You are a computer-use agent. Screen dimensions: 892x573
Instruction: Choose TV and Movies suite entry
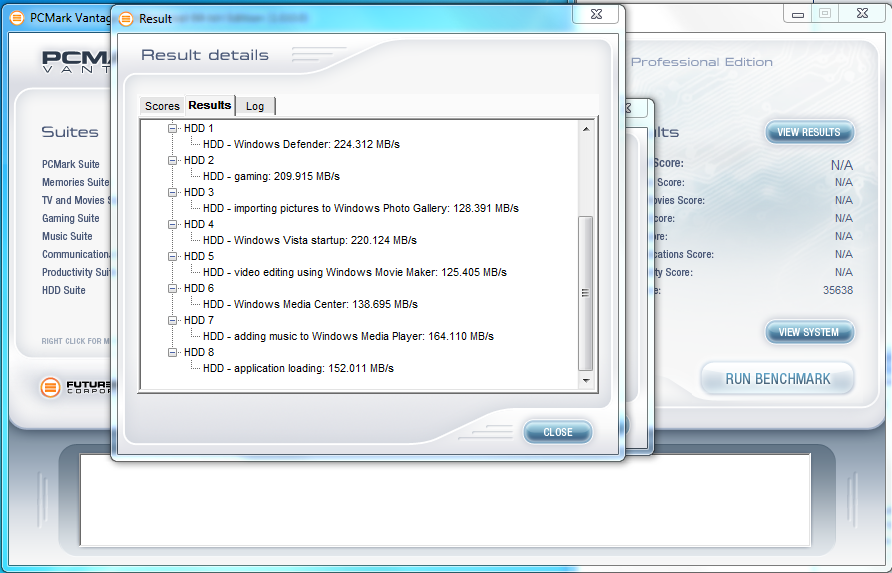coord(76,200)
